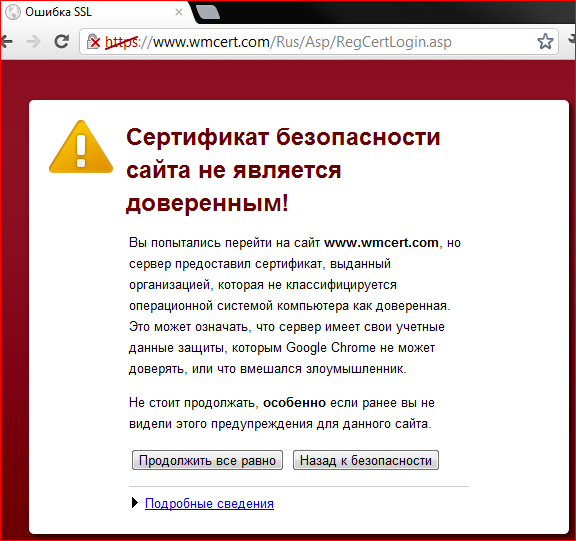Click the bold word особенно
The height and width of the screenshot is (541, 576).
295,403
